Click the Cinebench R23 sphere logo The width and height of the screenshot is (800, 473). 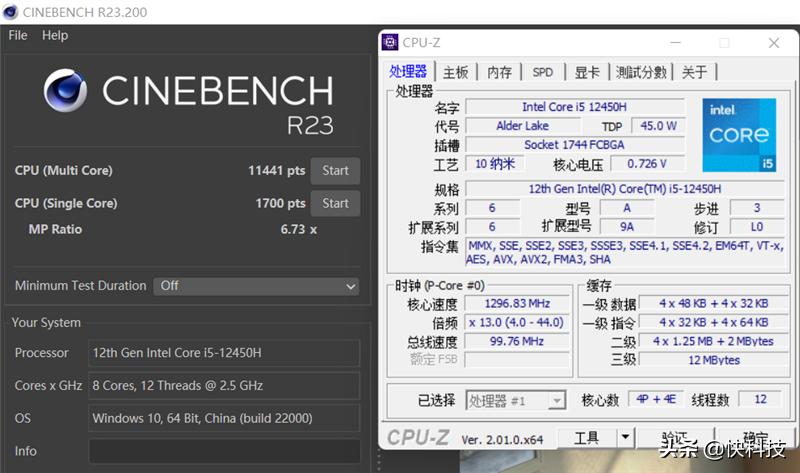[65, 90]
